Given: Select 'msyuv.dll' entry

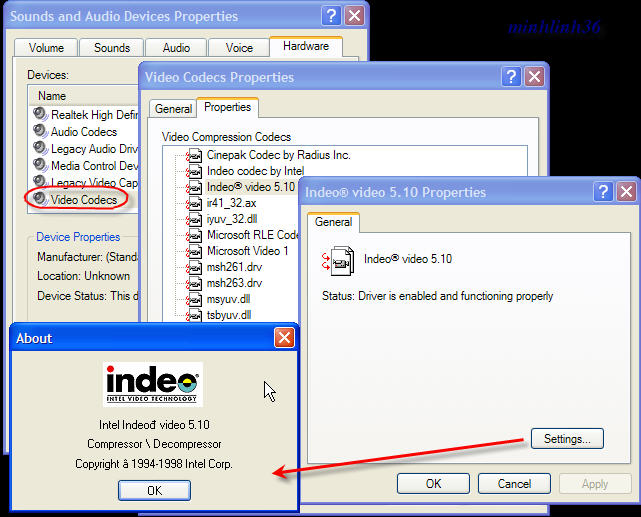Looking at the screenshot, I should point(228,300).
